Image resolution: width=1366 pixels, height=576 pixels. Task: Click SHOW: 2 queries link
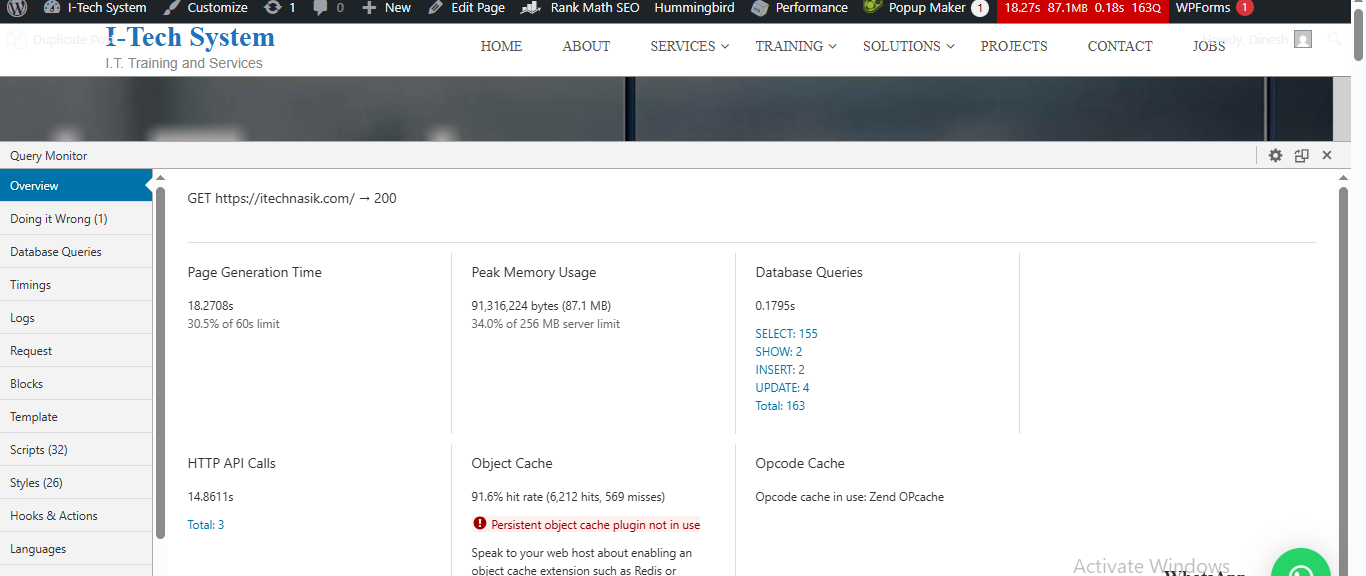[x=778, y=352]
